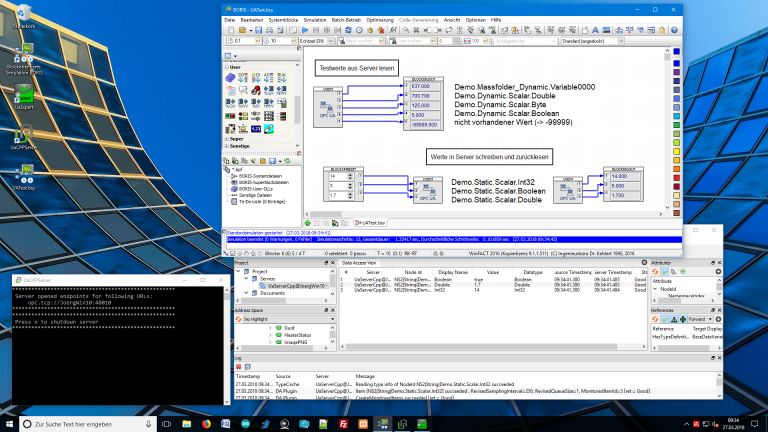Pick the cyan satellite block in User palette
The width and height of the screenshot is (768, 432).
pos(268,129)
